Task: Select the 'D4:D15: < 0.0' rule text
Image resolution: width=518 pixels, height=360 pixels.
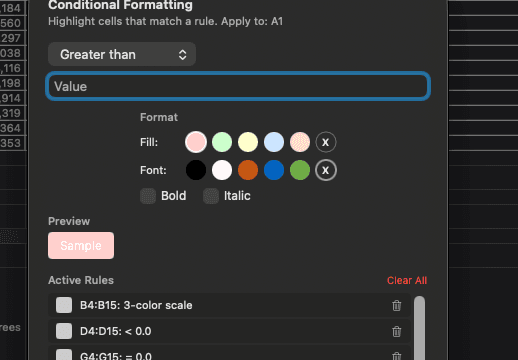Action: click(116, 331)
